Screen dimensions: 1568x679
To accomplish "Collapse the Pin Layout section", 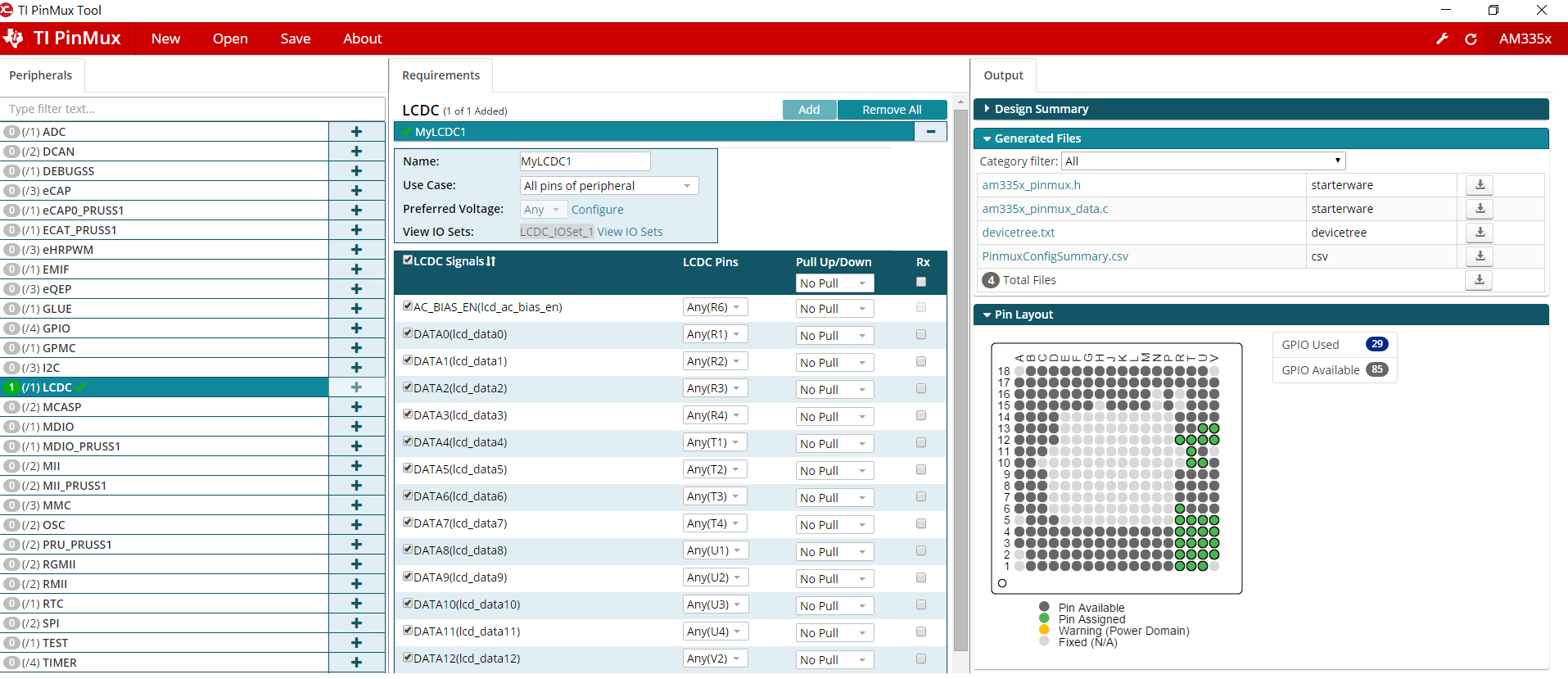I will [x=1260, y=315].
